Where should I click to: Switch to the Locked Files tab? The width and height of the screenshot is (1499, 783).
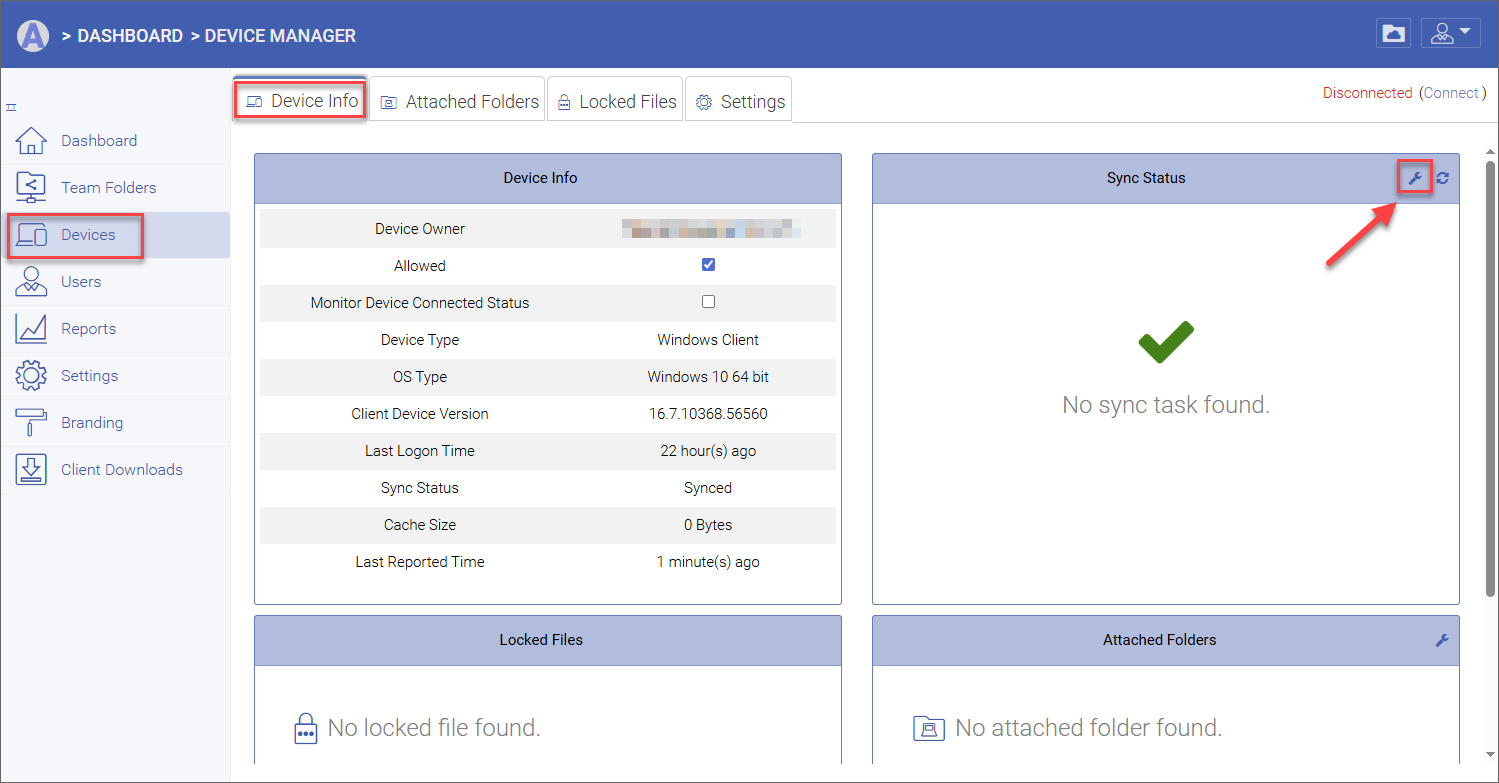[x=616, y=101]
